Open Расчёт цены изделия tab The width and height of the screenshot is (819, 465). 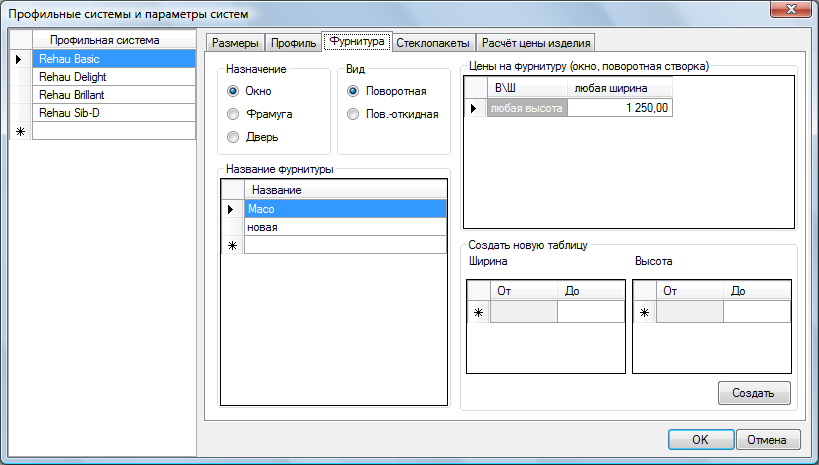point(536,43)
